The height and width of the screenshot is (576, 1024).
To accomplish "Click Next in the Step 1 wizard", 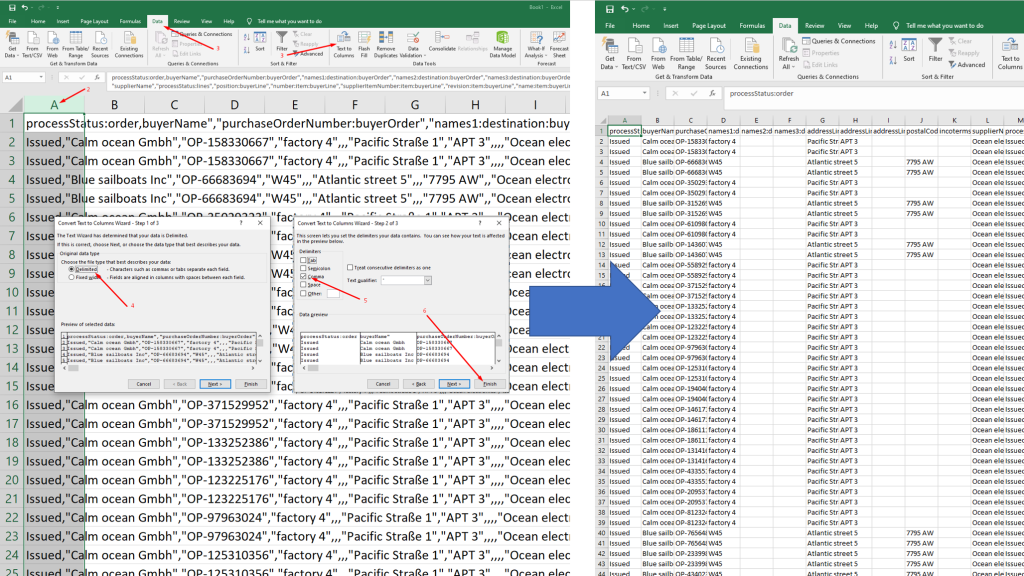I will click(x=215, y=384).
